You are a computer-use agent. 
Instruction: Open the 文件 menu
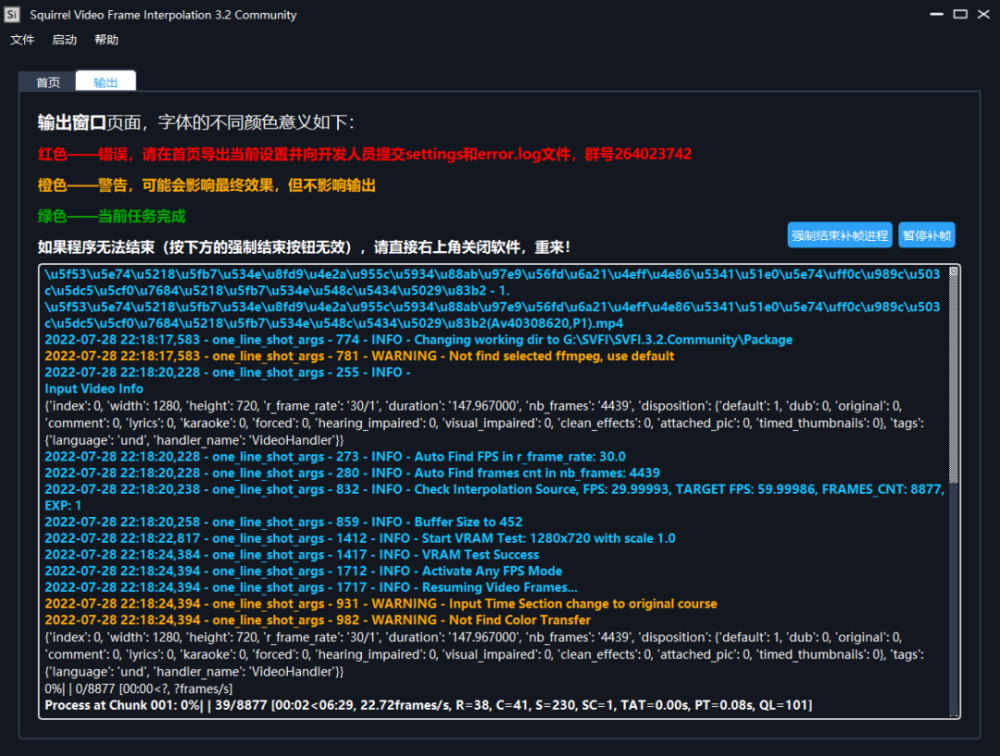point(22,40)
